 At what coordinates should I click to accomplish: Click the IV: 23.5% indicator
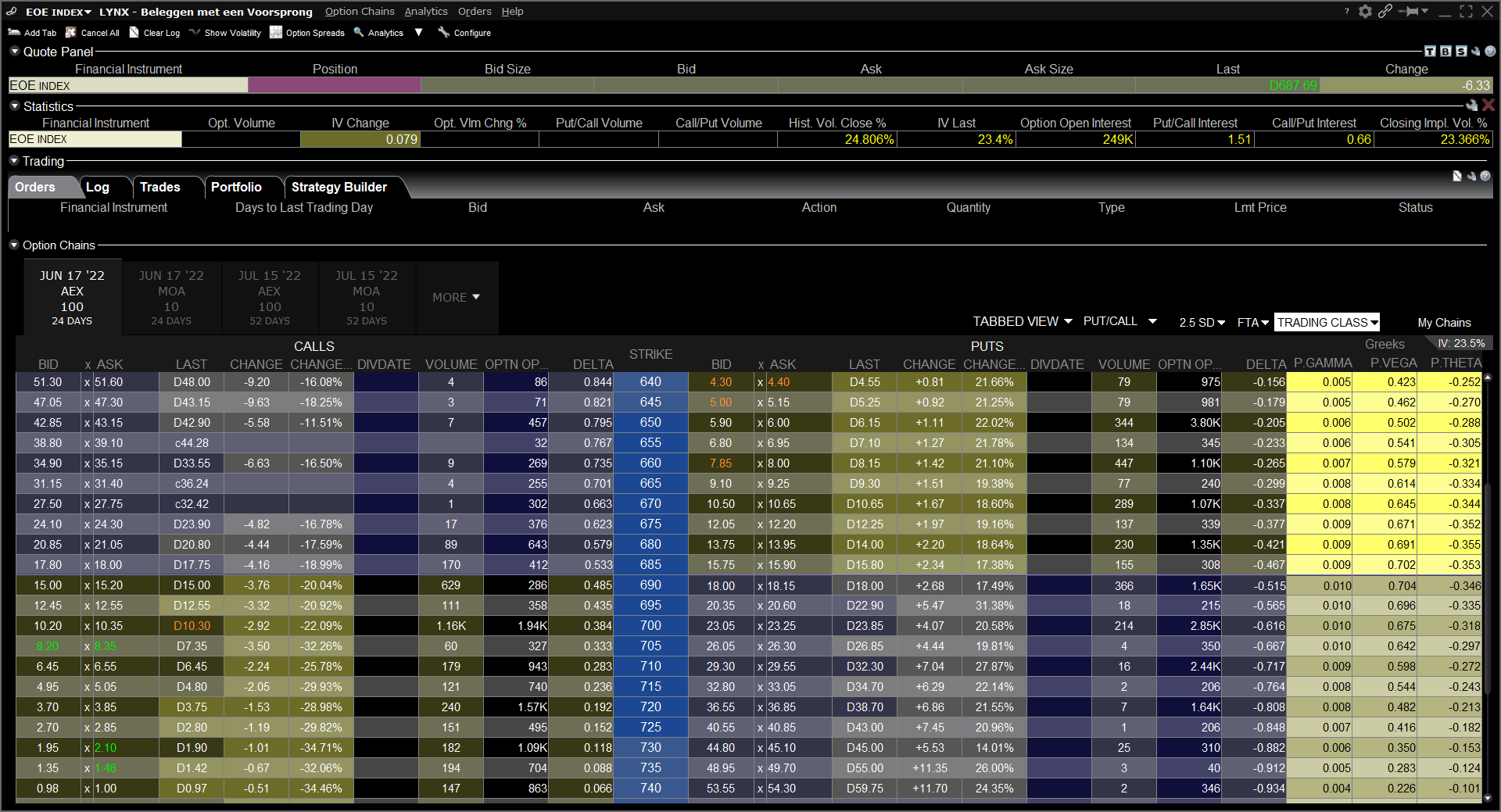click(1460, 343)
